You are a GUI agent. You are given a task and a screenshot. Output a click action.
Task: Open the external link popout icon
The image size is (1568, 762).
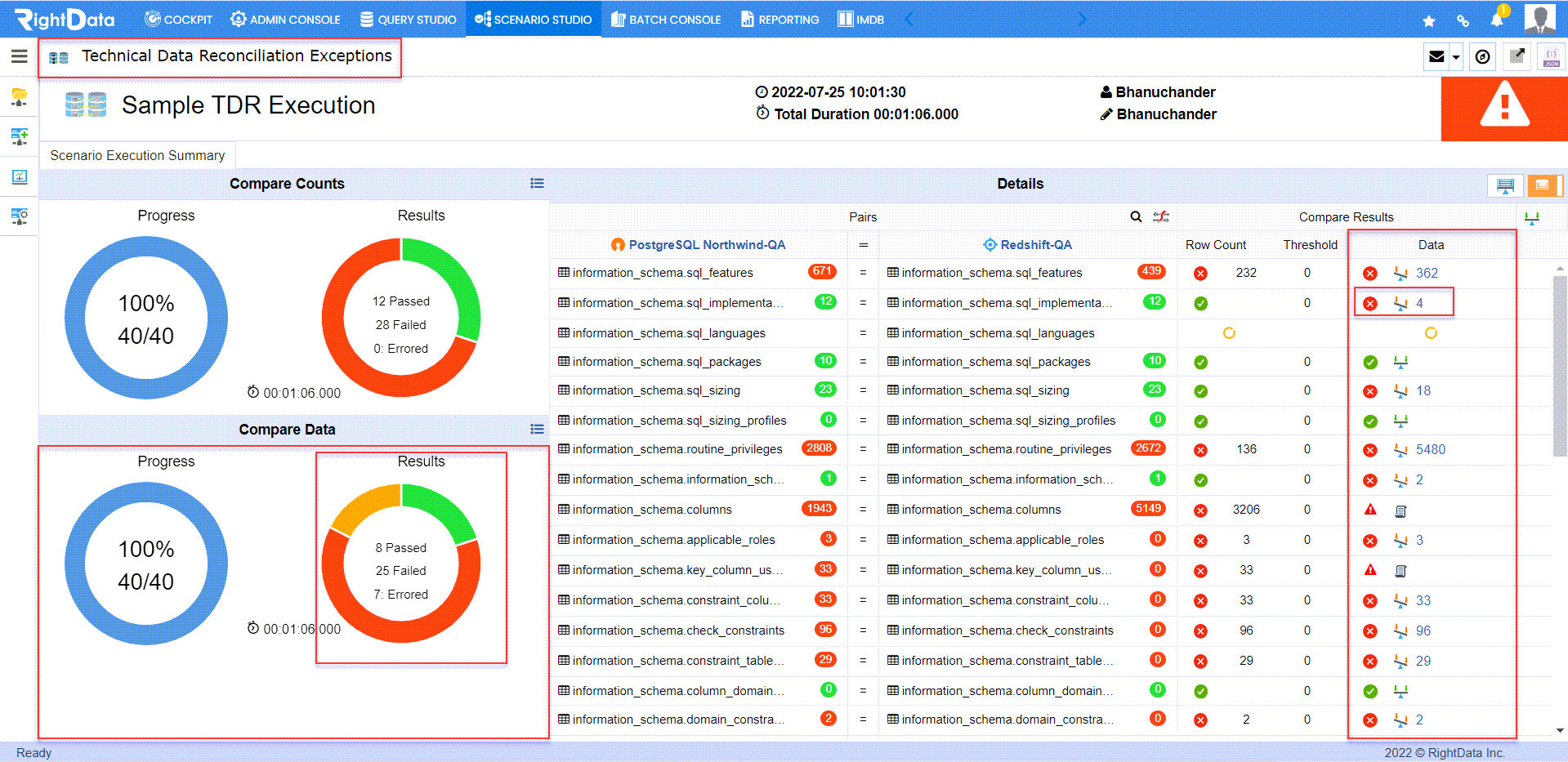tap(1517, 56)
